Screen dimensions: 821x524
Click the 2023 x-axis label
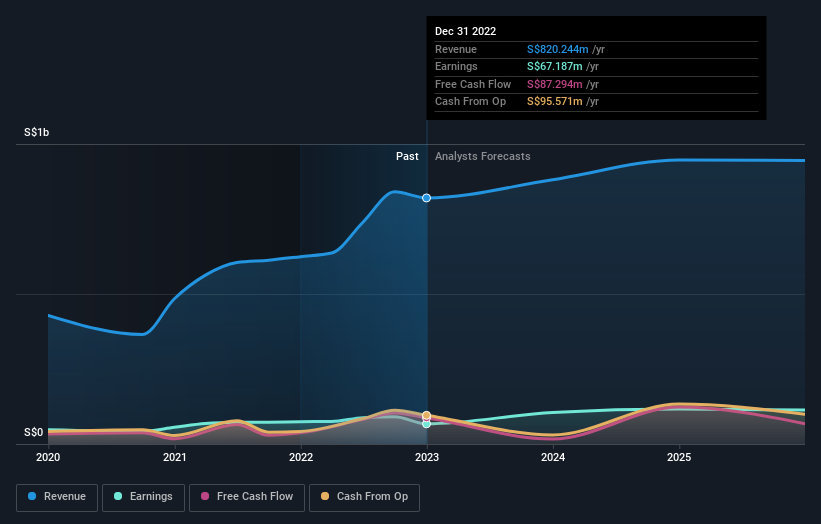tap(427, 457)
